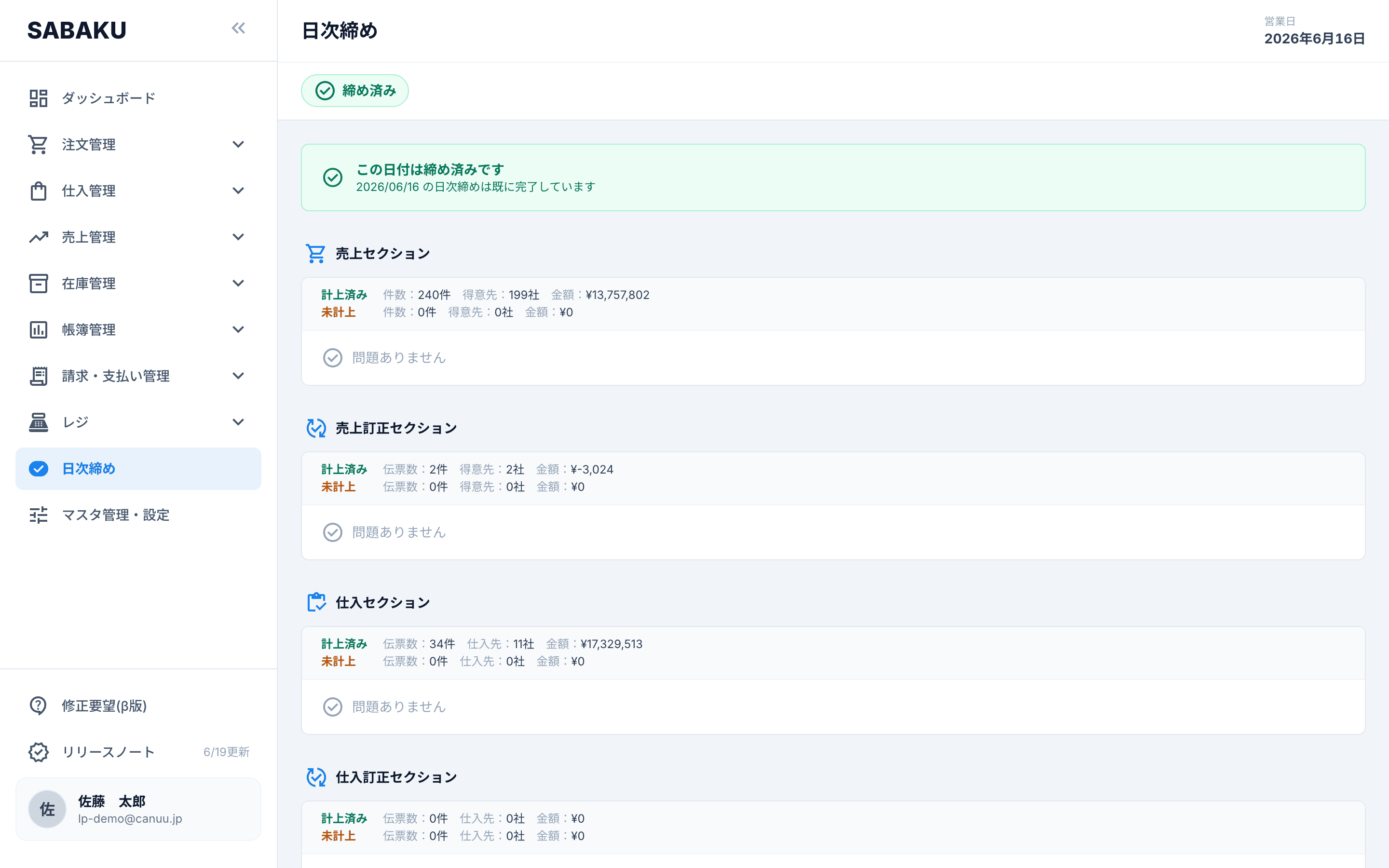Click the 仕入訂正セクション refresh-check icon
This screenshot has height=868, width=1389.
(x=316, y=777)
